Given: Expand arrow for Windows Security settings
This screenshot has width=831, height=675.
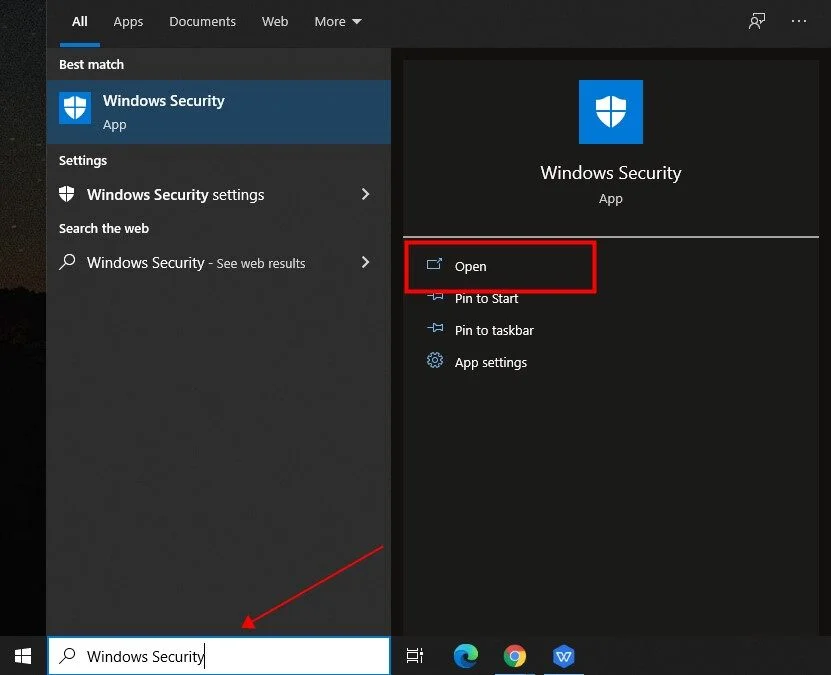Looking at the screenshot, I should (365, 194).
